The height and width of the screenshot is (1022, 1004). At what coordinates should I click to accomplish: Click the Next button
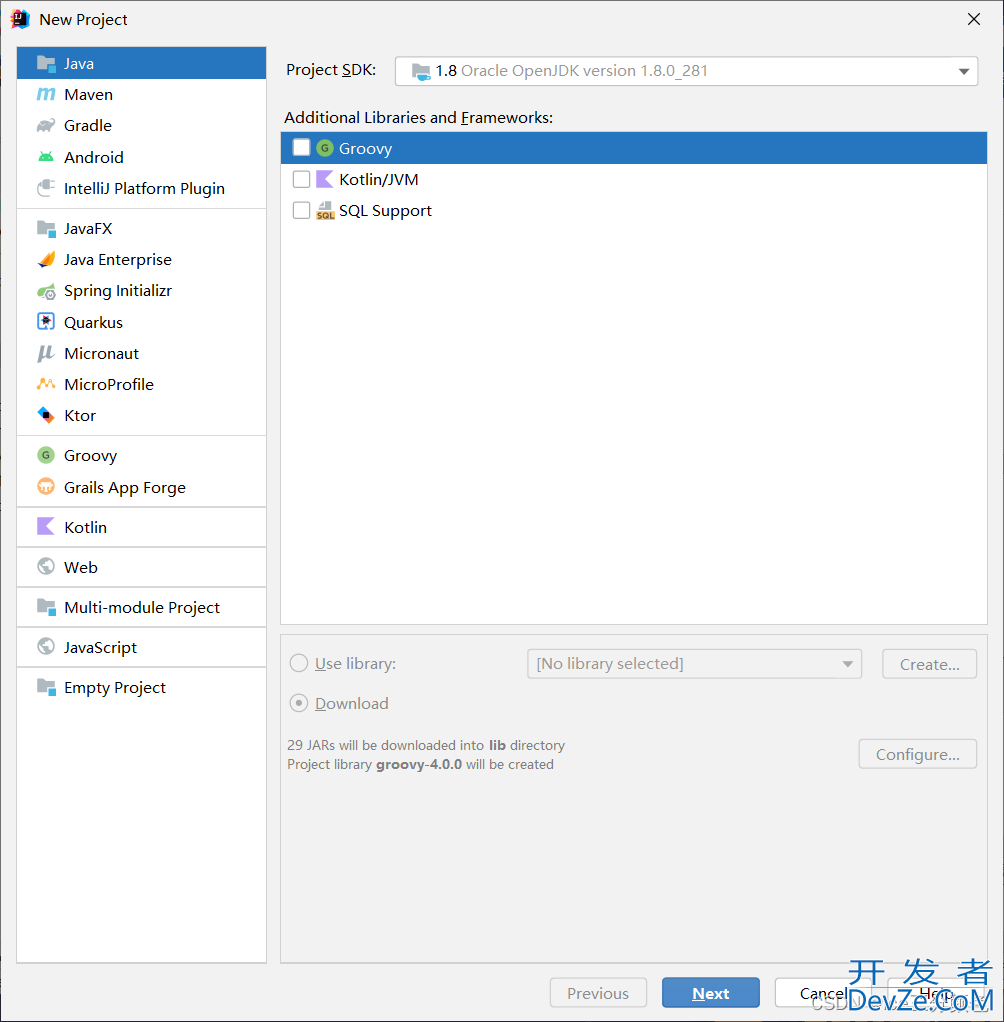click(711, 993)
